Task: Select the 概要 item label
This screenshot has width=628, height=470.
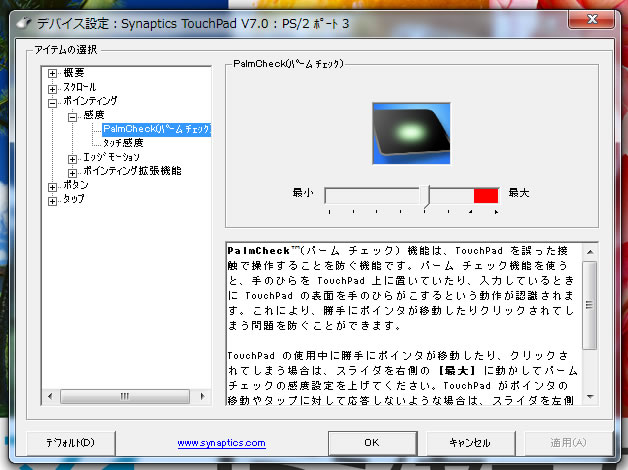Action: click(74, 72)
